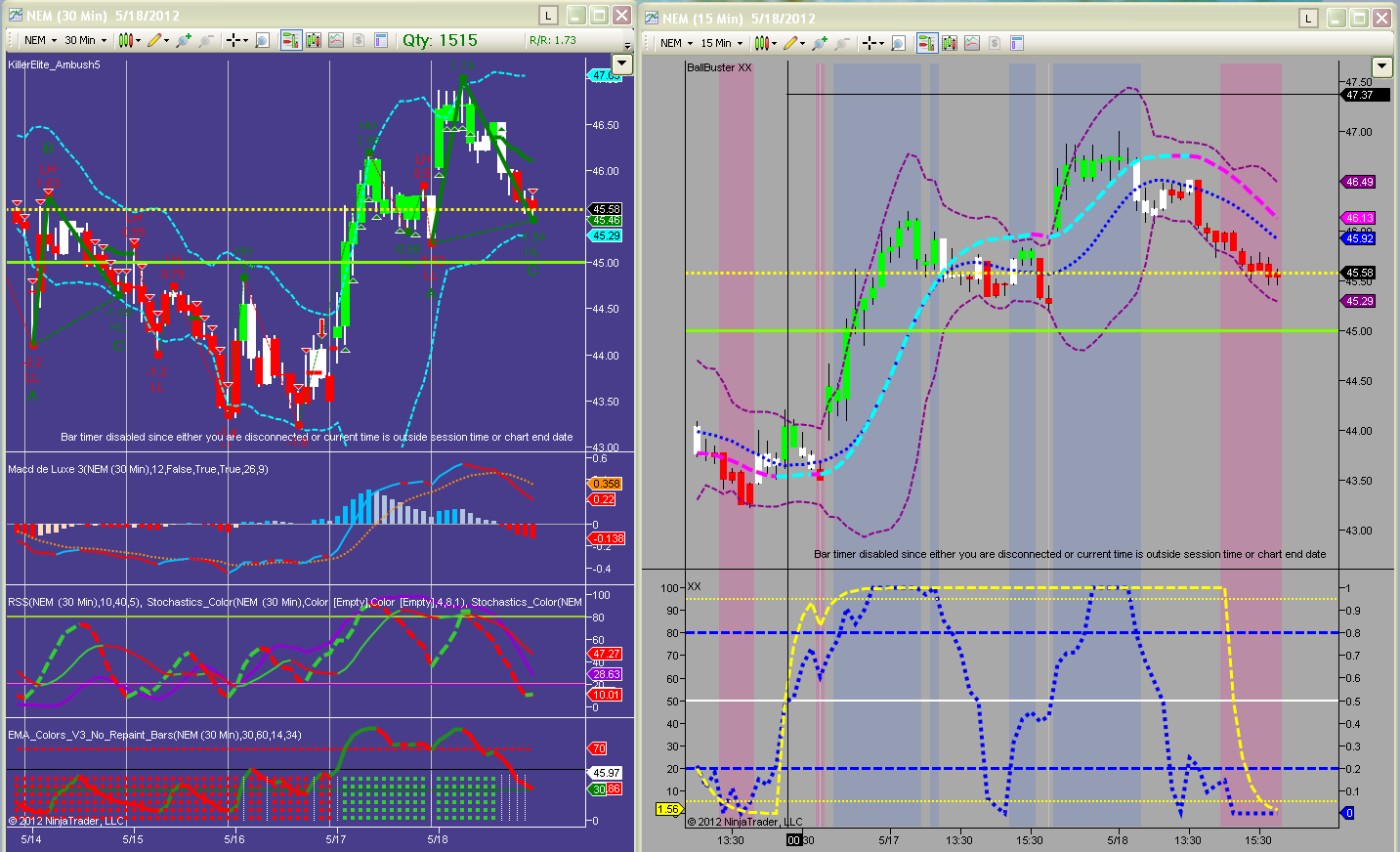Open crosshair cursor dropdown in 30 Min chart

(237, 40)
